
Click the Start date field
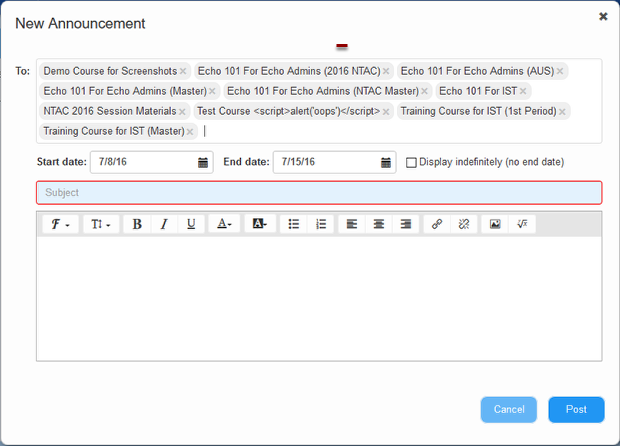coord(152,162)
